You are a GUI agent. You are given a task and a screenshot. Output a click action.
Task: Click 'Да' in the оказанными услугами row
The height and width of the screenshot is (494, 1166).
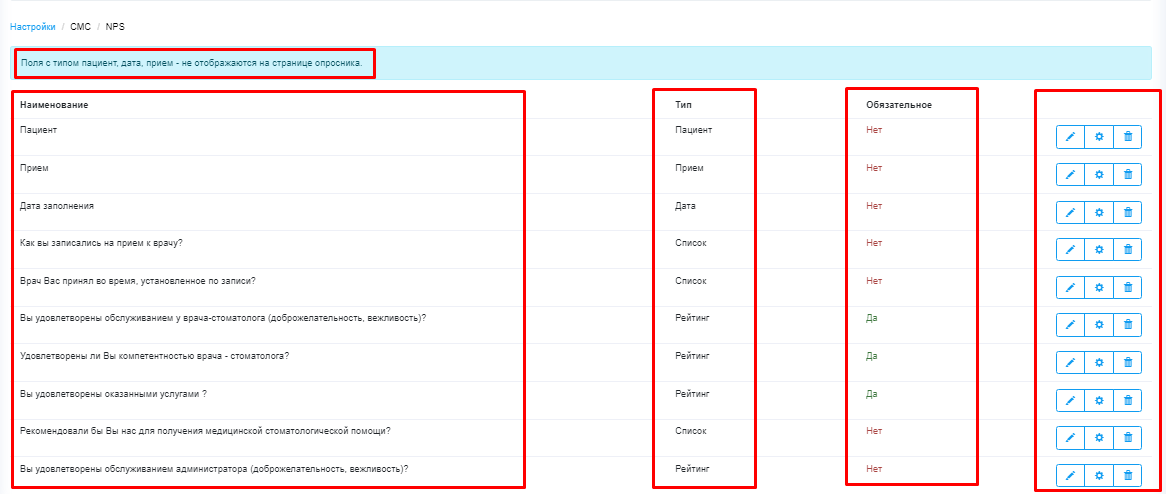(x=872, y=394)
